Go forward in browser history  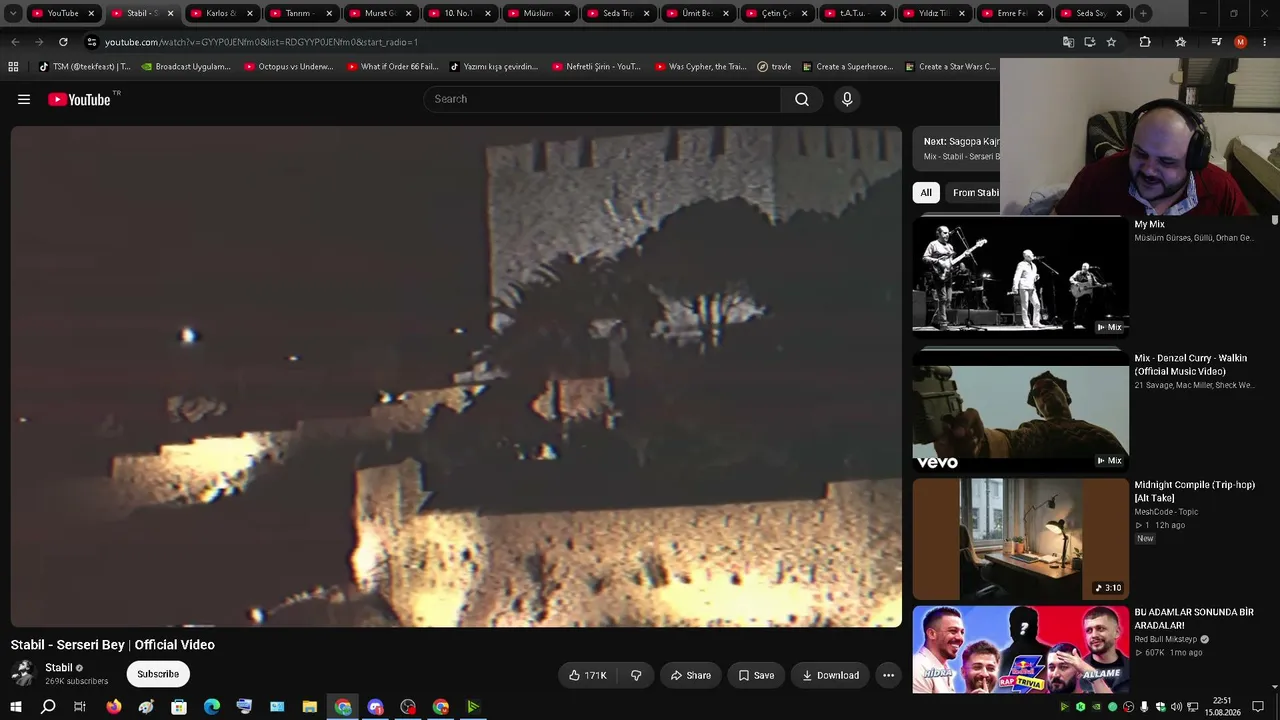[39, 42]
